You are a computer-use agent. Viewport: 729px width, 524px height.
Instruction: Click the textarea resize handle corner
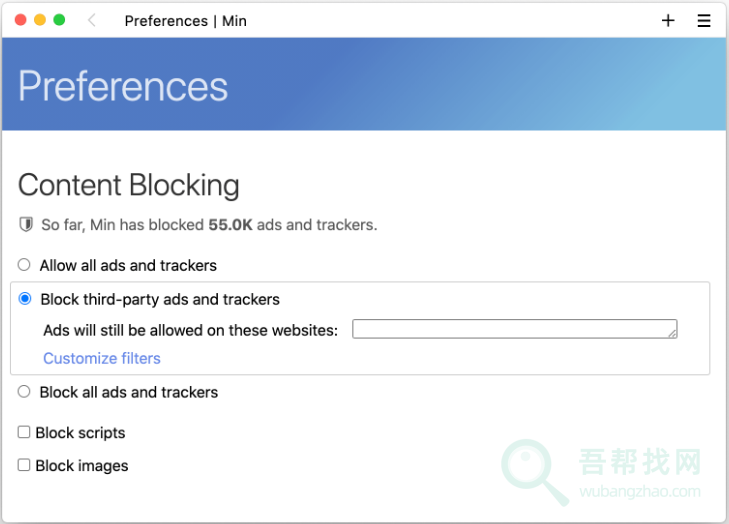point(673,333)
